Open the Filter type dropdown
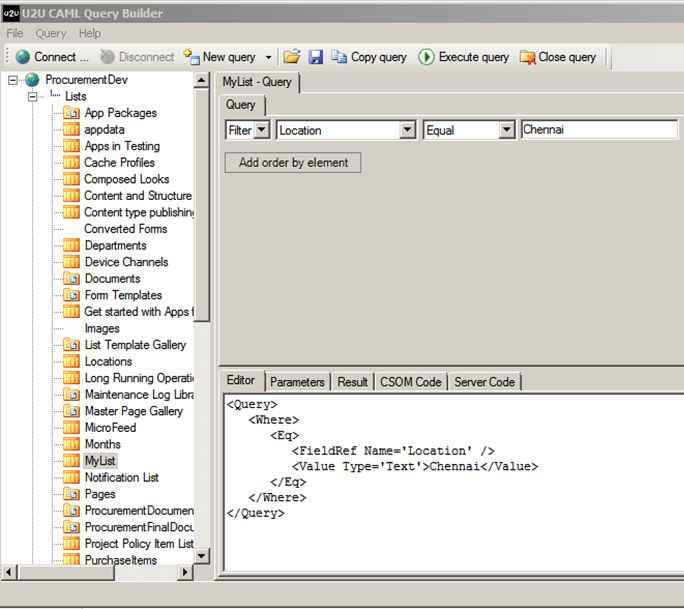Viewport: 684px width, 609px height. click(262, 130)
